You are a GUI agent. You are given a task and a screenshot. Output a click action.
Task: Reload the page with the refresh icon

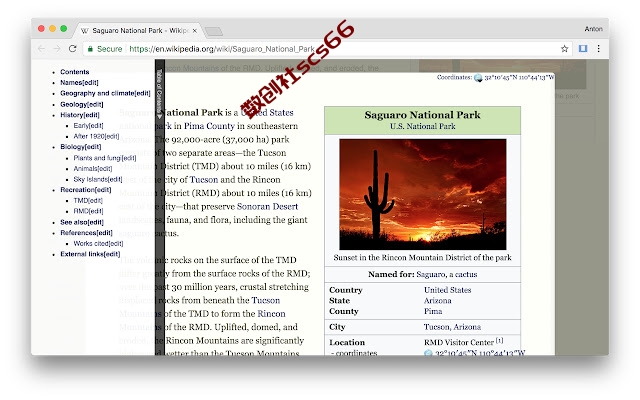pyautogui.click(x=73, y=49)
